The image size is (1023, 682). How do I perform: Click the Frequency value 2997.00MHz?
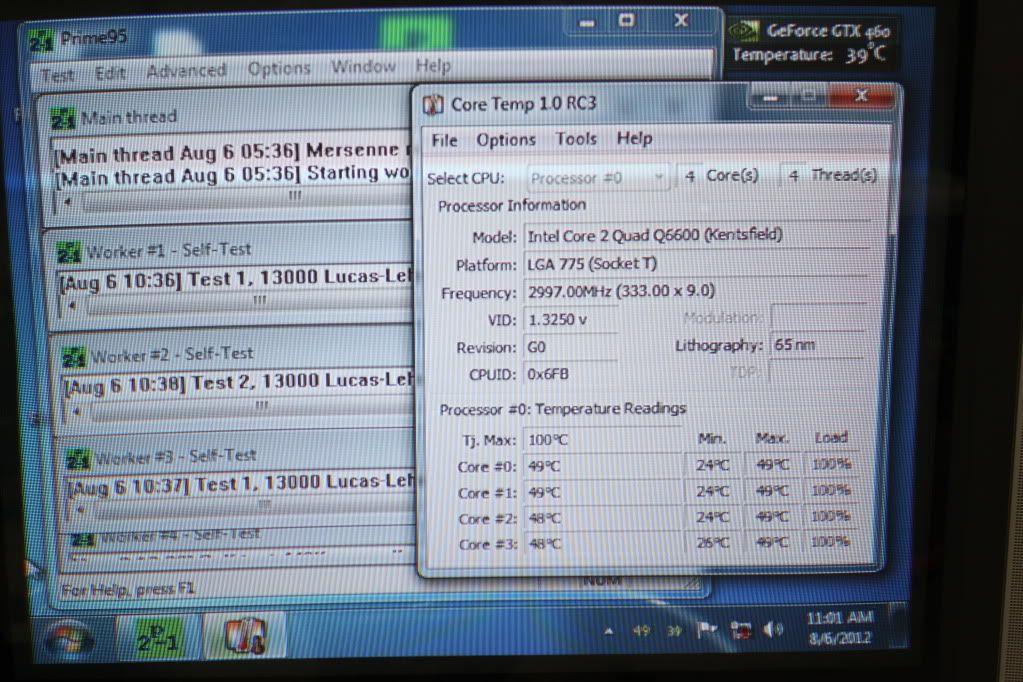coord(696,291)
